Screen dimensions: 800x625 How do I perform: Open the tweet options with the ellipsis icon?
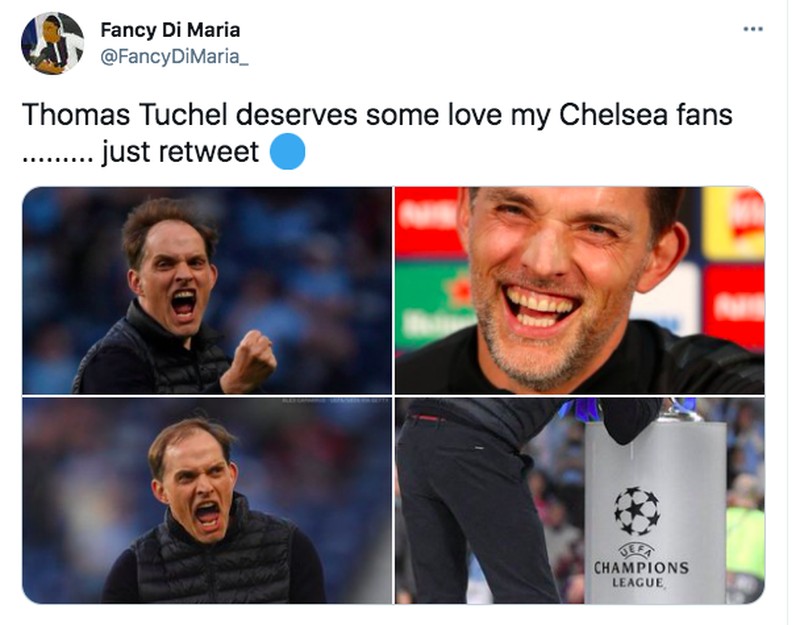pos(750,28)
